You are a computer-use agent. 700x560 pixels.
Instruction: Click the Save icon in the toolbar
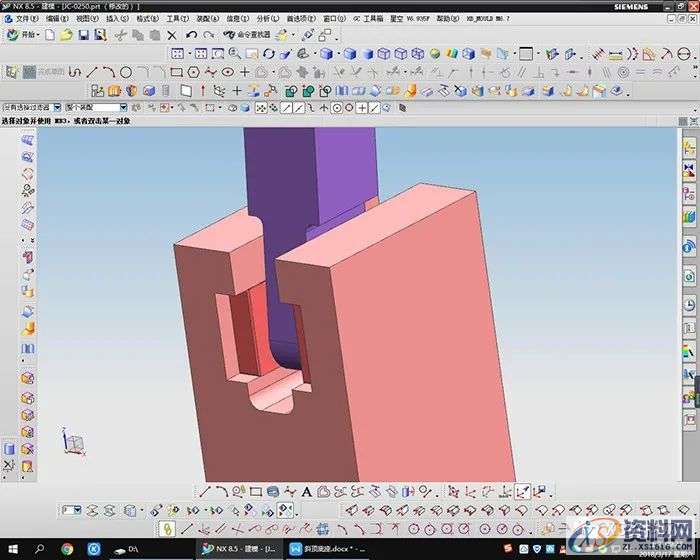click(84, 35)
